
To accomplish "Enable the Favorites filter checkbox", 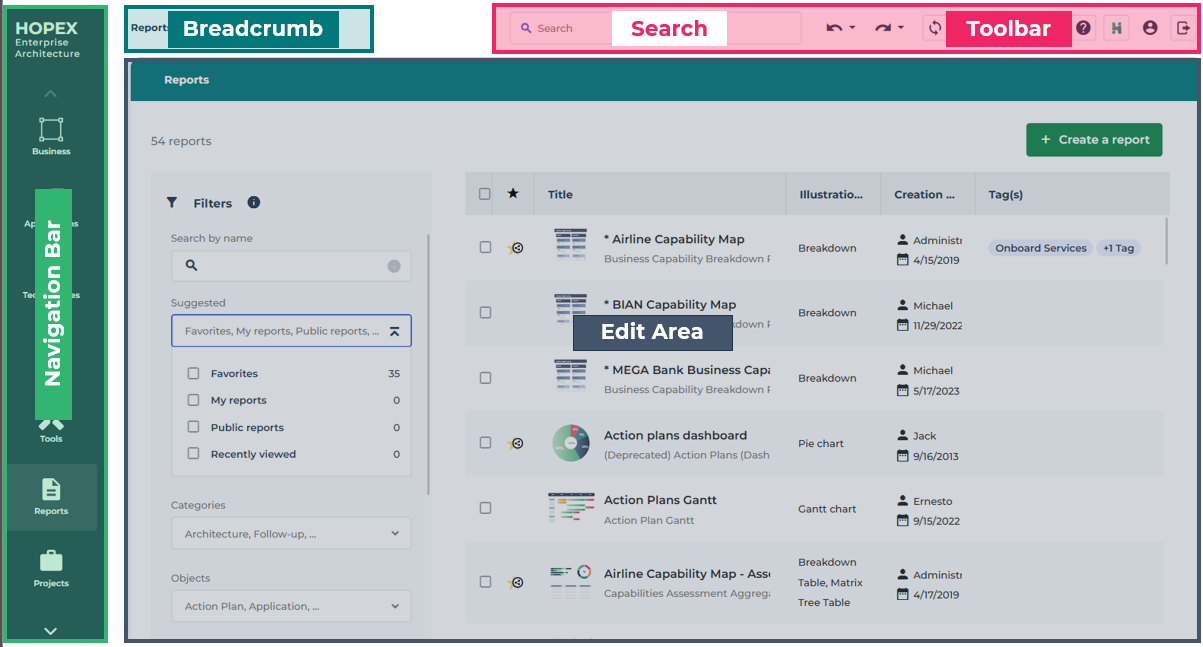I will (x=194, y=374).
